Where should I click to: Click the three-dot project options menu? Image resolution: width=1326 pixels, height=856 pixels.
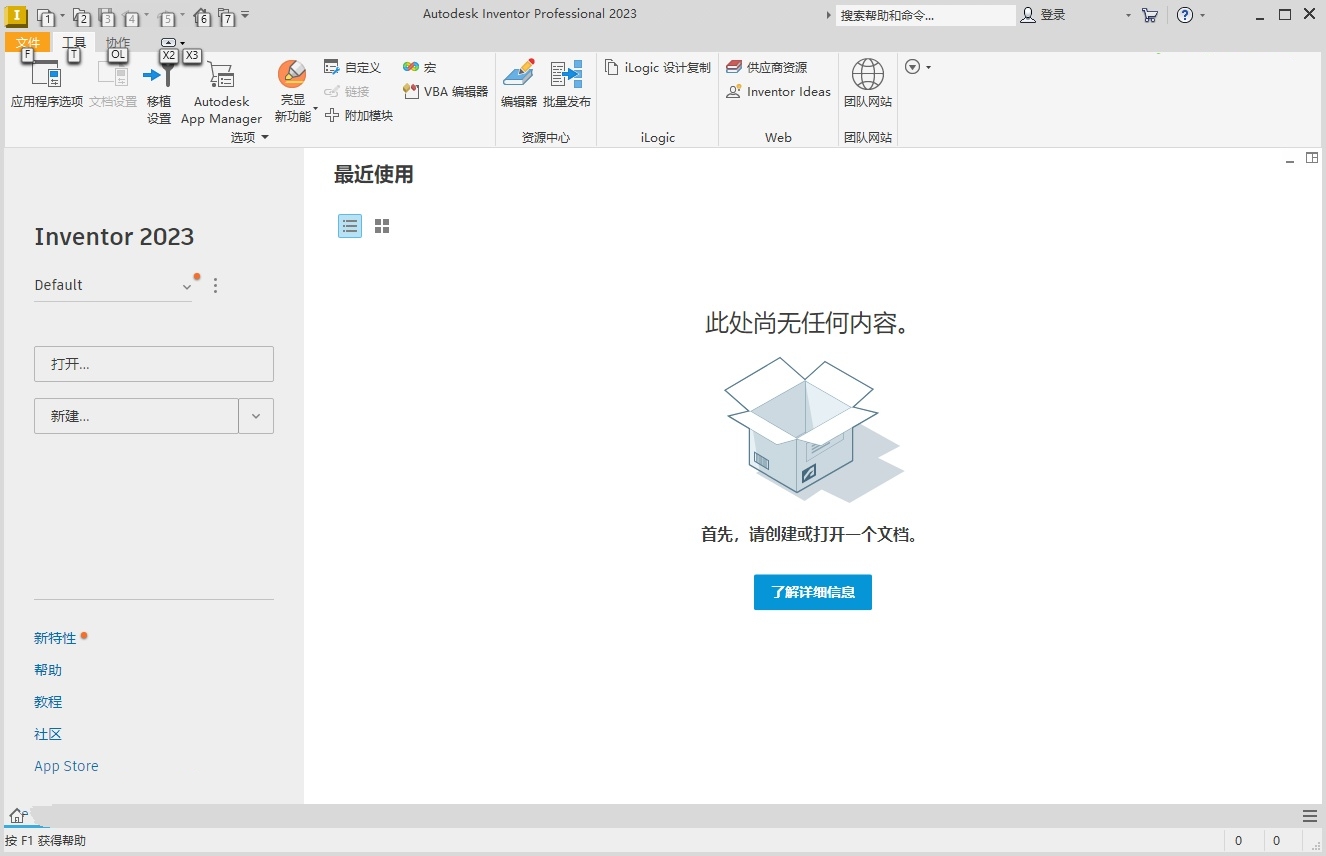215,285
